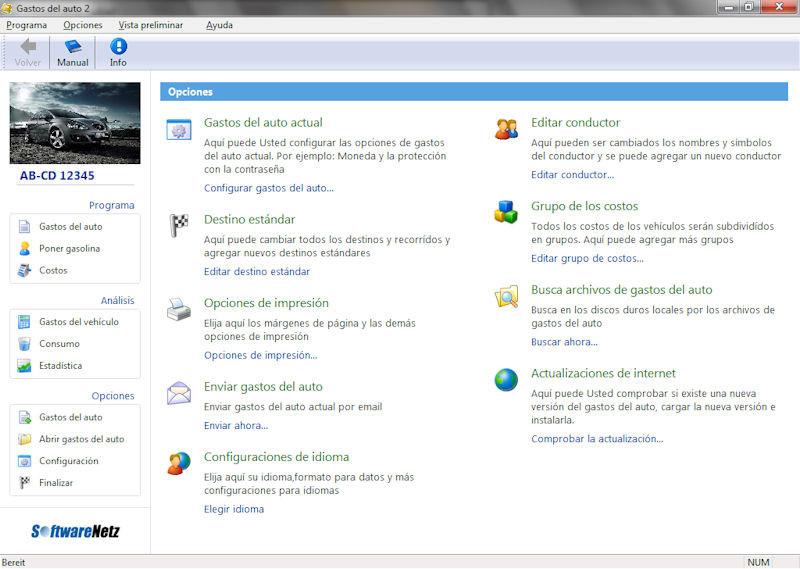The width and height of the screenshot is (800, 569).
Task: Click the Destino estándar flag icon
Action: coord(179,225)
